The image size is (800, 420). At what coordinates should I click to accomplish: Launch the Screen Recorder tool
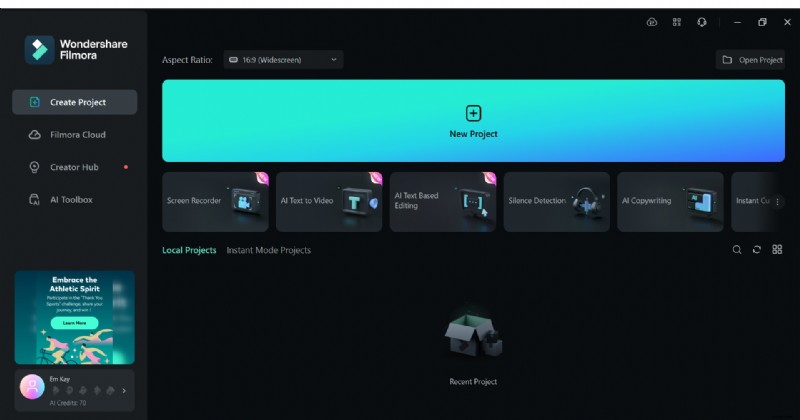[215, 202]
